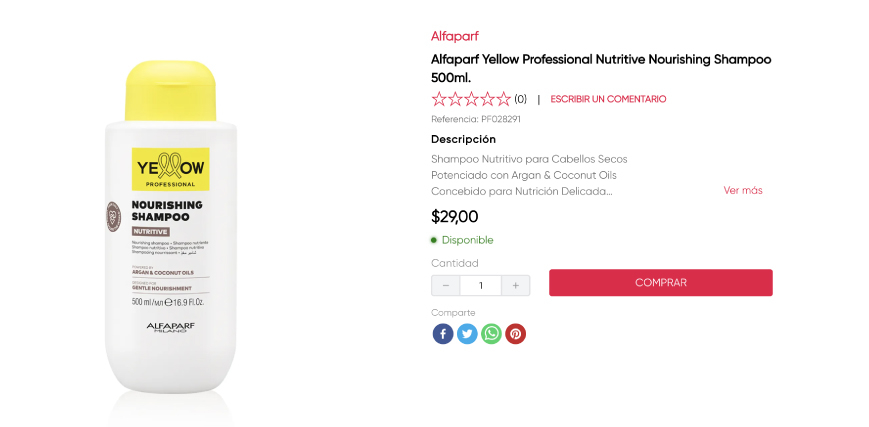Click the Alfaparf Yellow Professional product title
This screenshot has height=427, width=869.
[601, 68]
